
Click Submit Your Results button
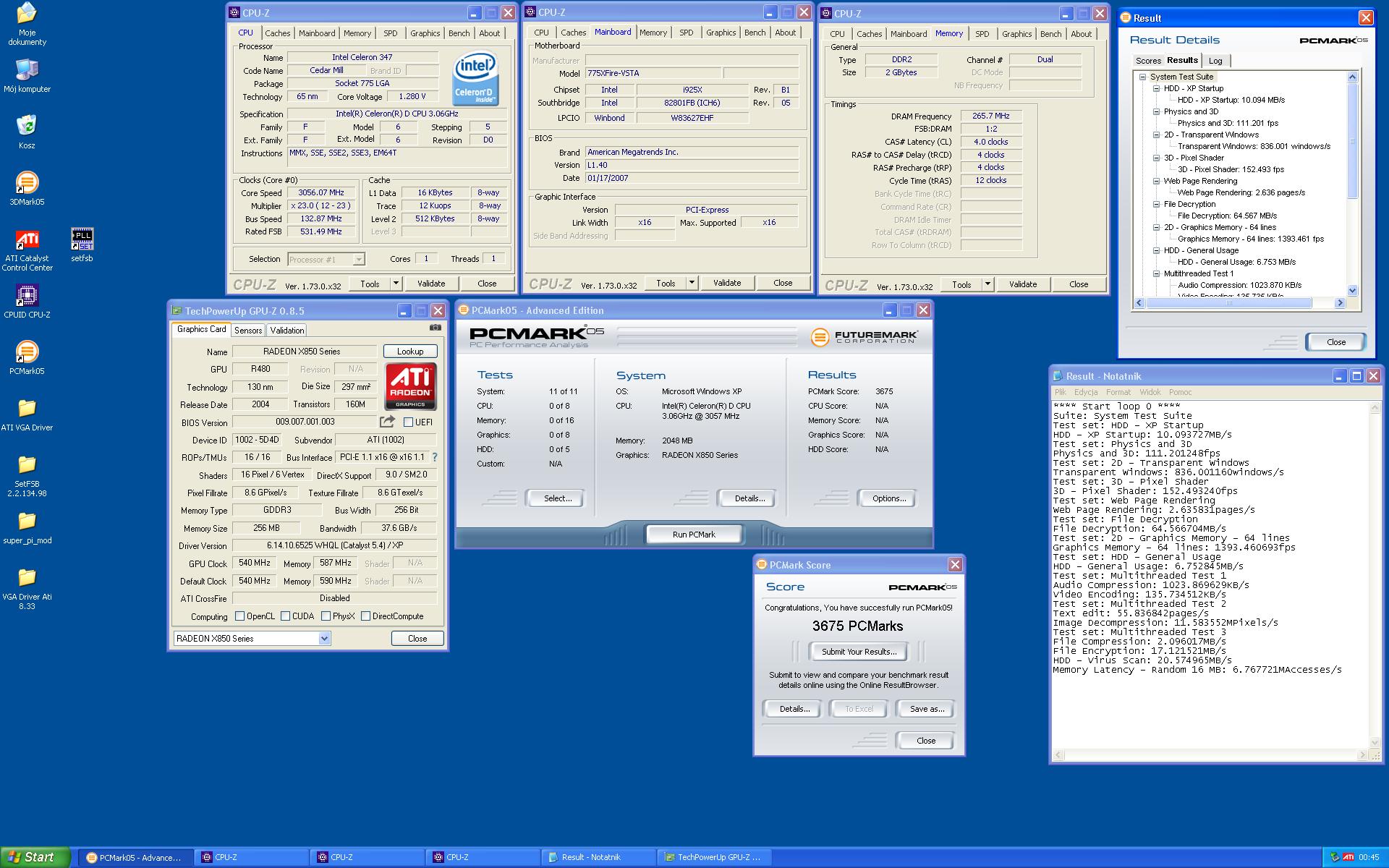pos(859,652)
